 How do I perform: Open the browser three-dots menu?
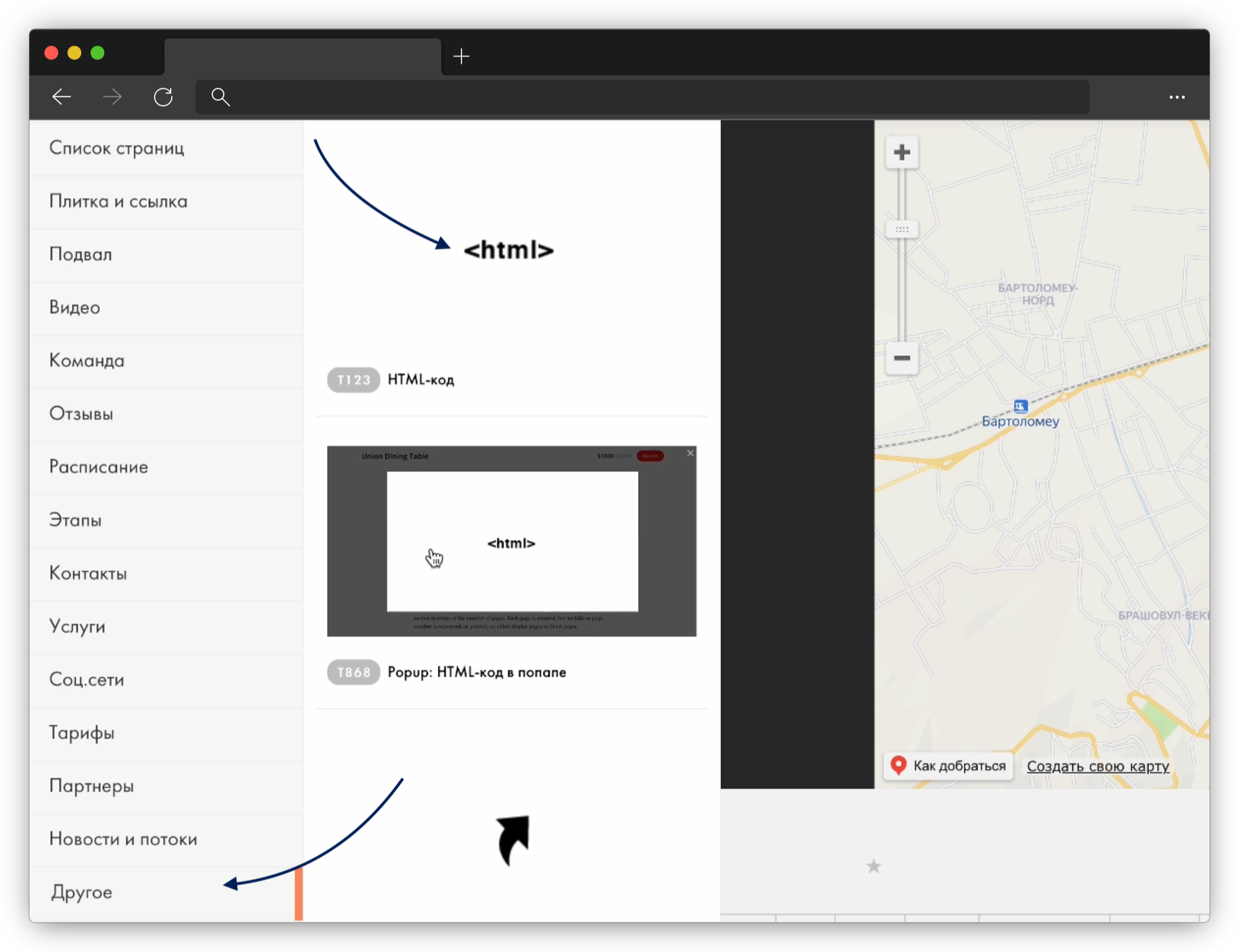coord(1177,97)
